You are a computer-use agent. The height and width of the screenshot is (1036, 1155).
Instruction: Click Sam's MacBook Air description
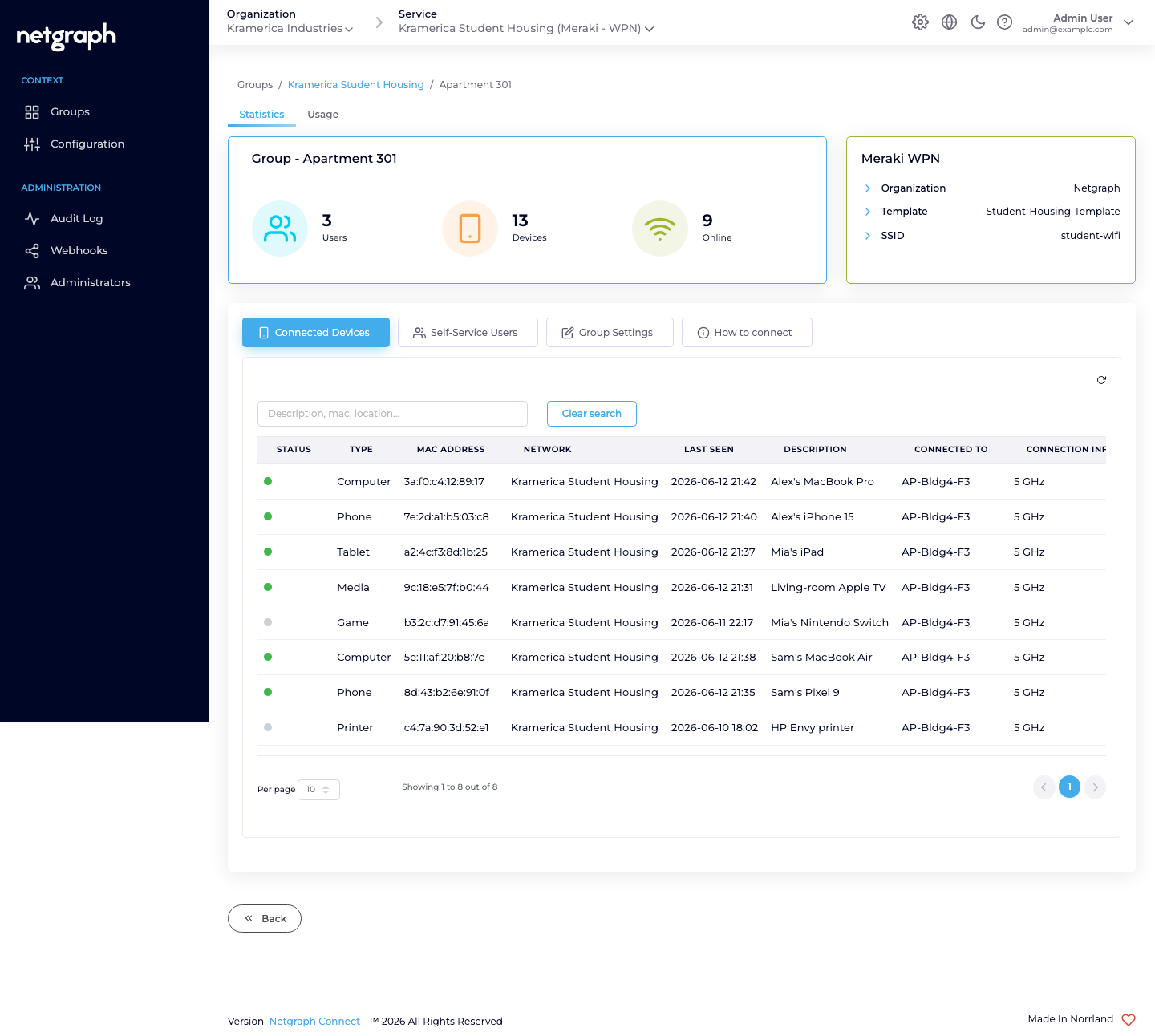(821, 658)
